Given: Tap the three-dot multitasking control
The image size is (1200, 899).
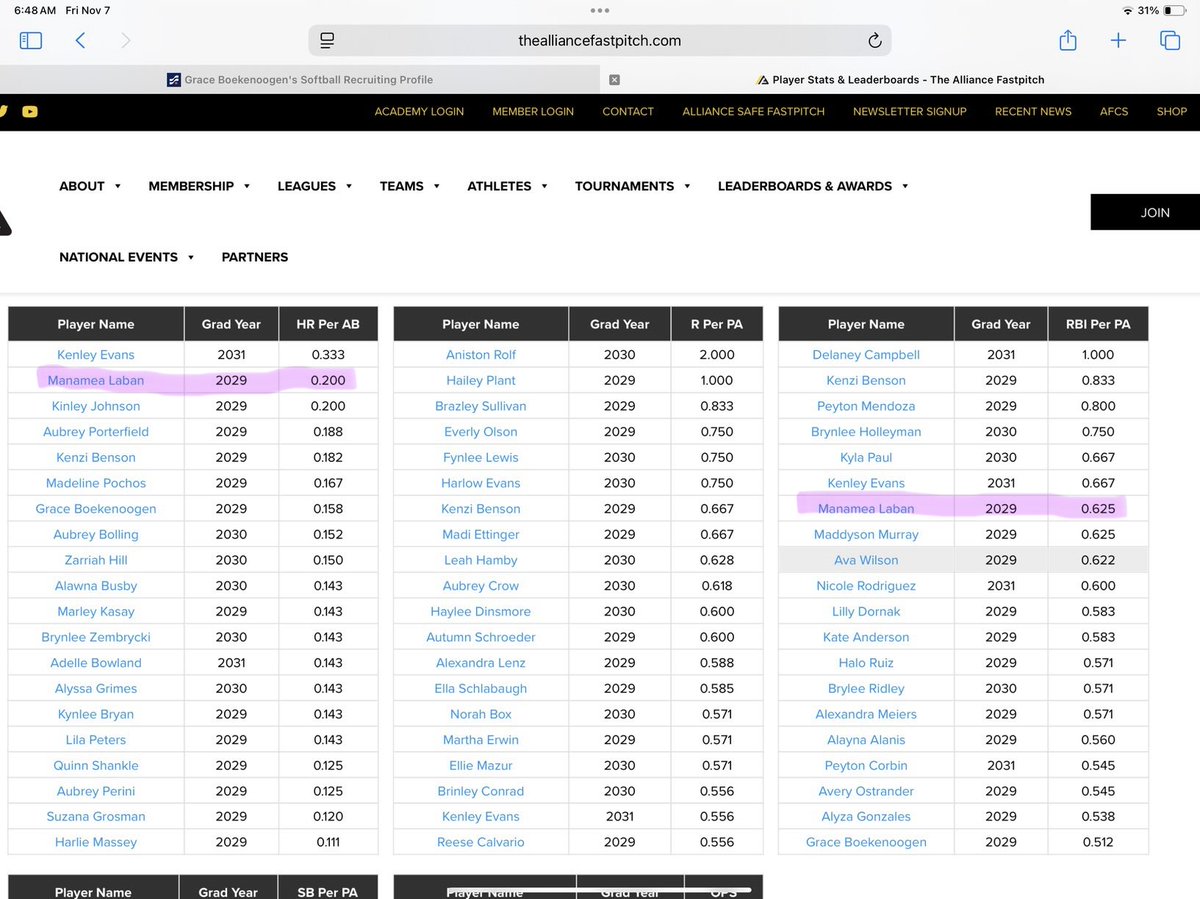Looking at the screenshot, I should point(600,10).
